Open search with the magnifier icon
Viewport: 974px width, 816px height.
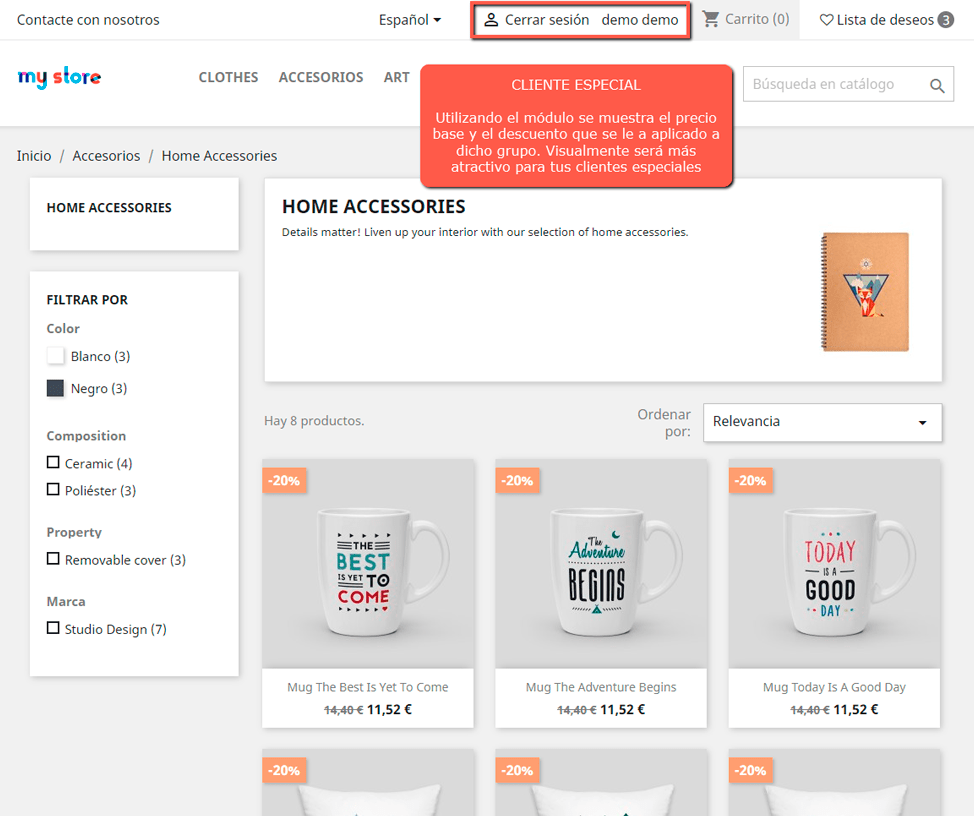(936, 85)
